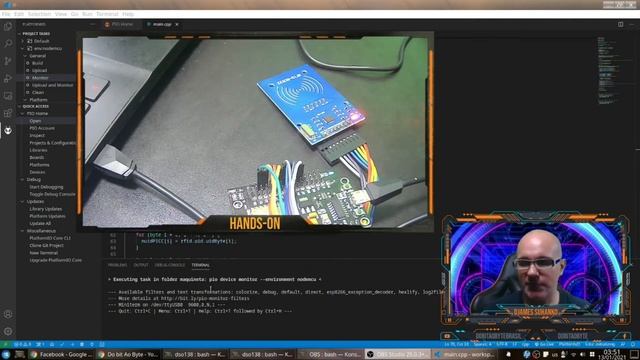Switch to the OUTPUT panel tab
640x360 pixels.
pyautogui.click(x=141, y=265)
